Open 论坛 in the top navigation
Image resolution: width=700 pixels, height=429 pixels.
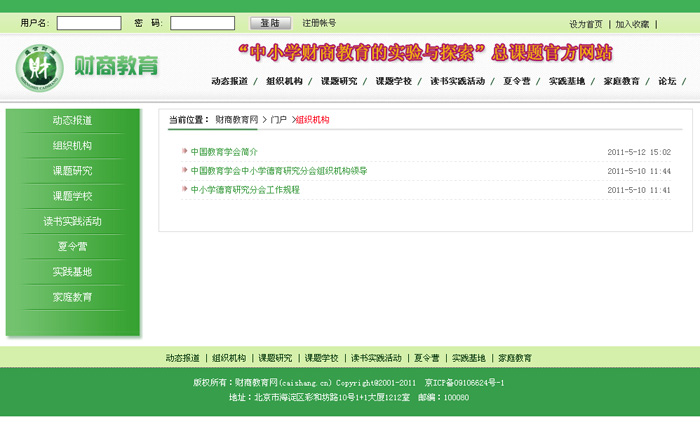point(667,81)
